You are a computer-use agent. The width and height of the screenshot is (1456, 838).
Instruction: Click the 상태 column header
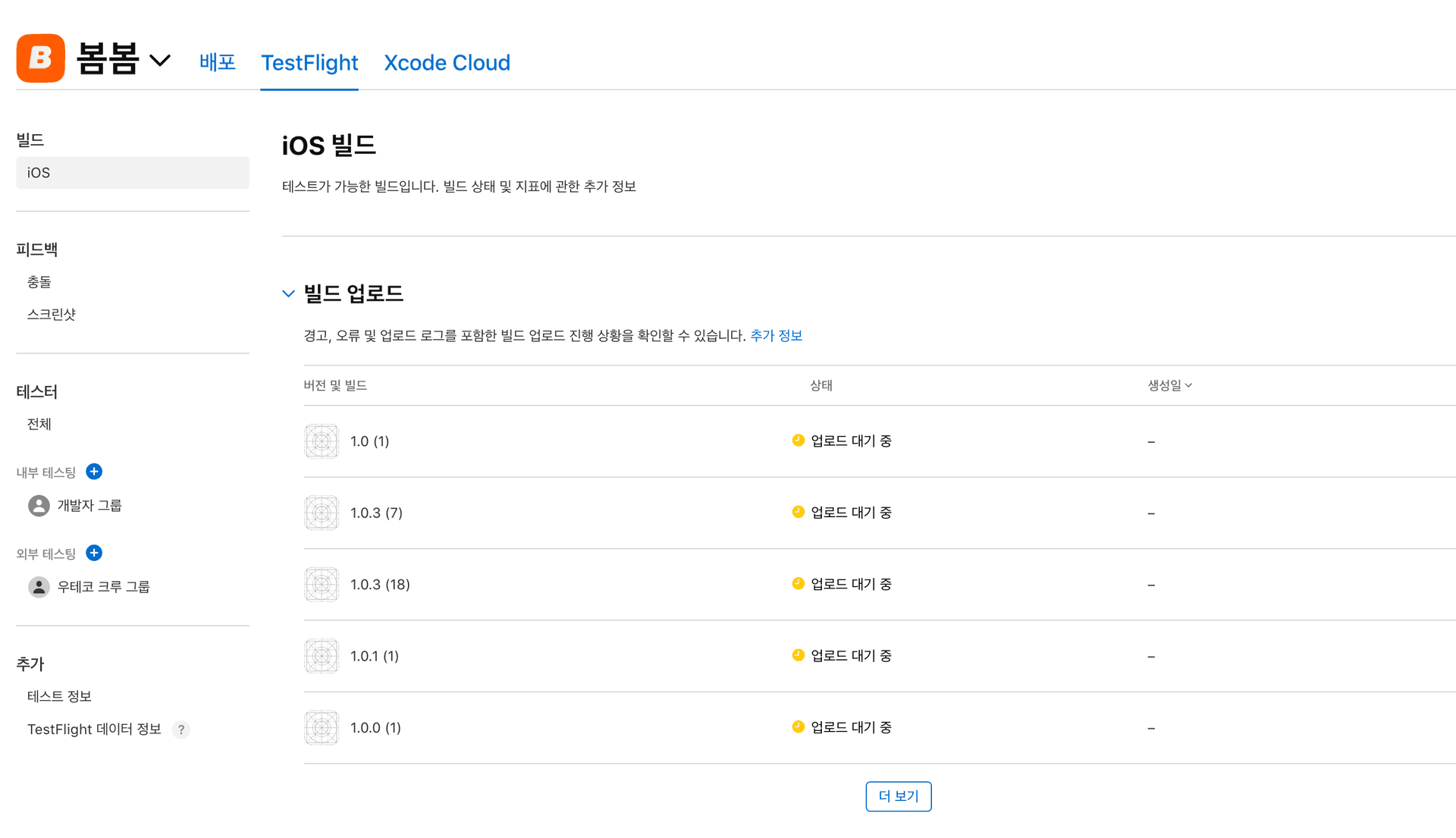coord(821,385)
